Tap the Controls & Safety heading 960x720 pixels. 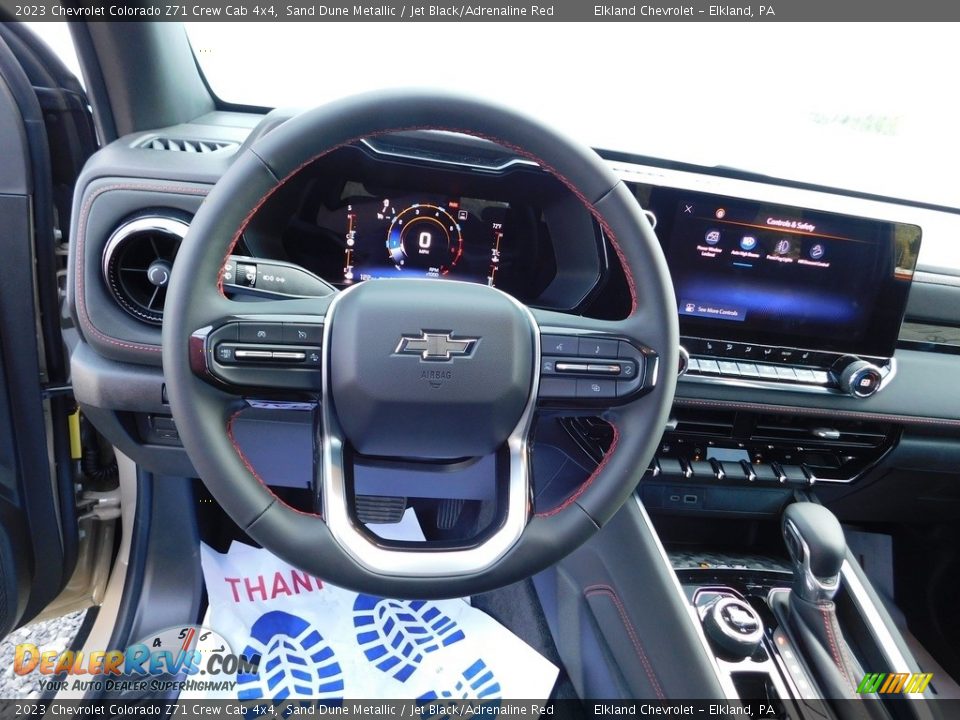pos(790,223)
